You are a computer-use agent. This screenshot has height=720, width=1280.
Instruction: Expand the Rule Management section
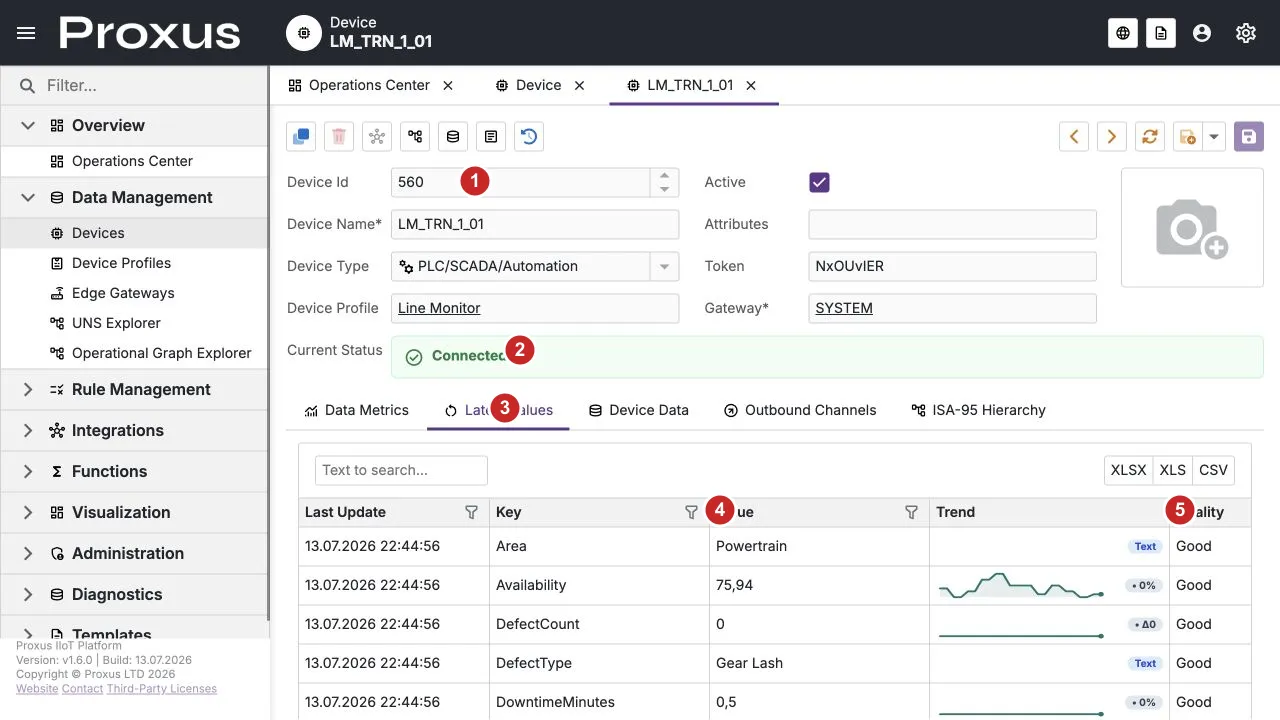[x=28, y=389]
